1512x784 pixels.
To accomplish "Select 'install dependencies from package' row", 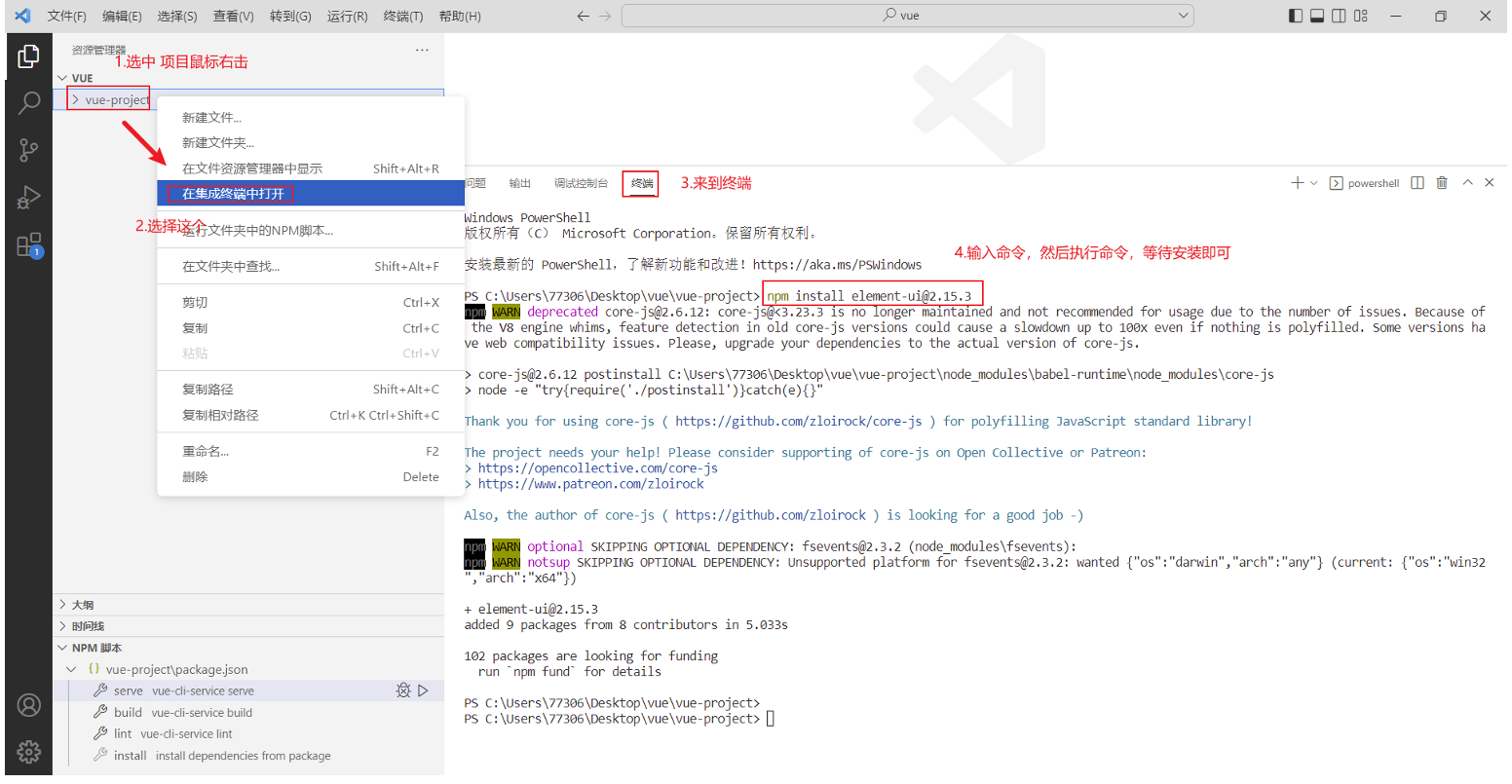I will [248, 755].
